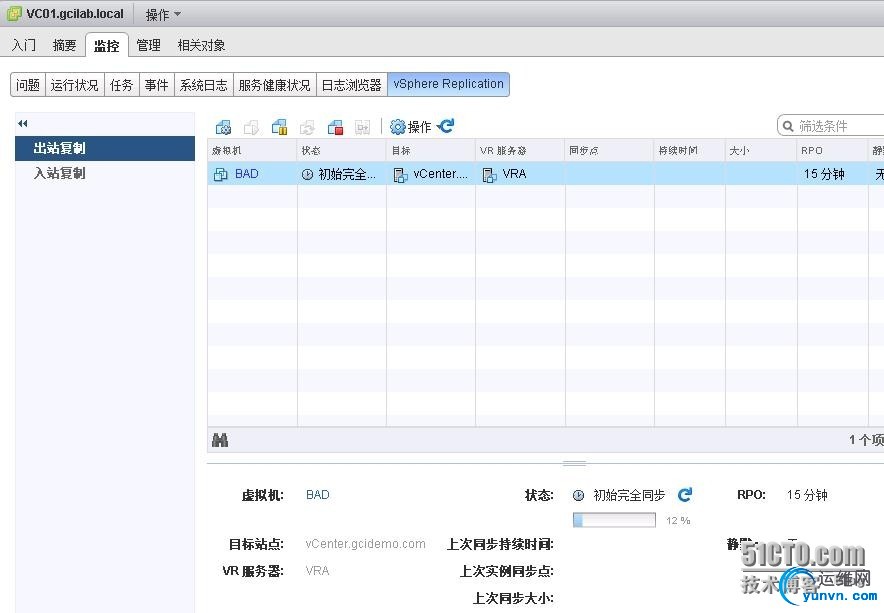Stop replication with the red square icon
The width and height of the screenshot is (884, 613).
[x=335, y=127]
